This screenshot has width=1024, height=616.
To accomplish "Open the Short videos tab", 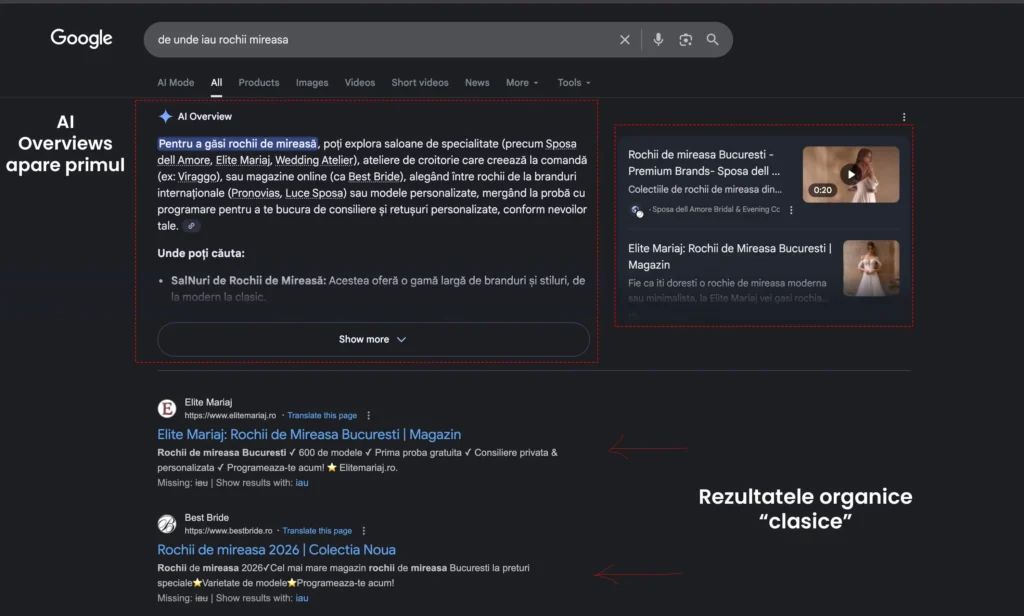I will (x=420, y=82).
